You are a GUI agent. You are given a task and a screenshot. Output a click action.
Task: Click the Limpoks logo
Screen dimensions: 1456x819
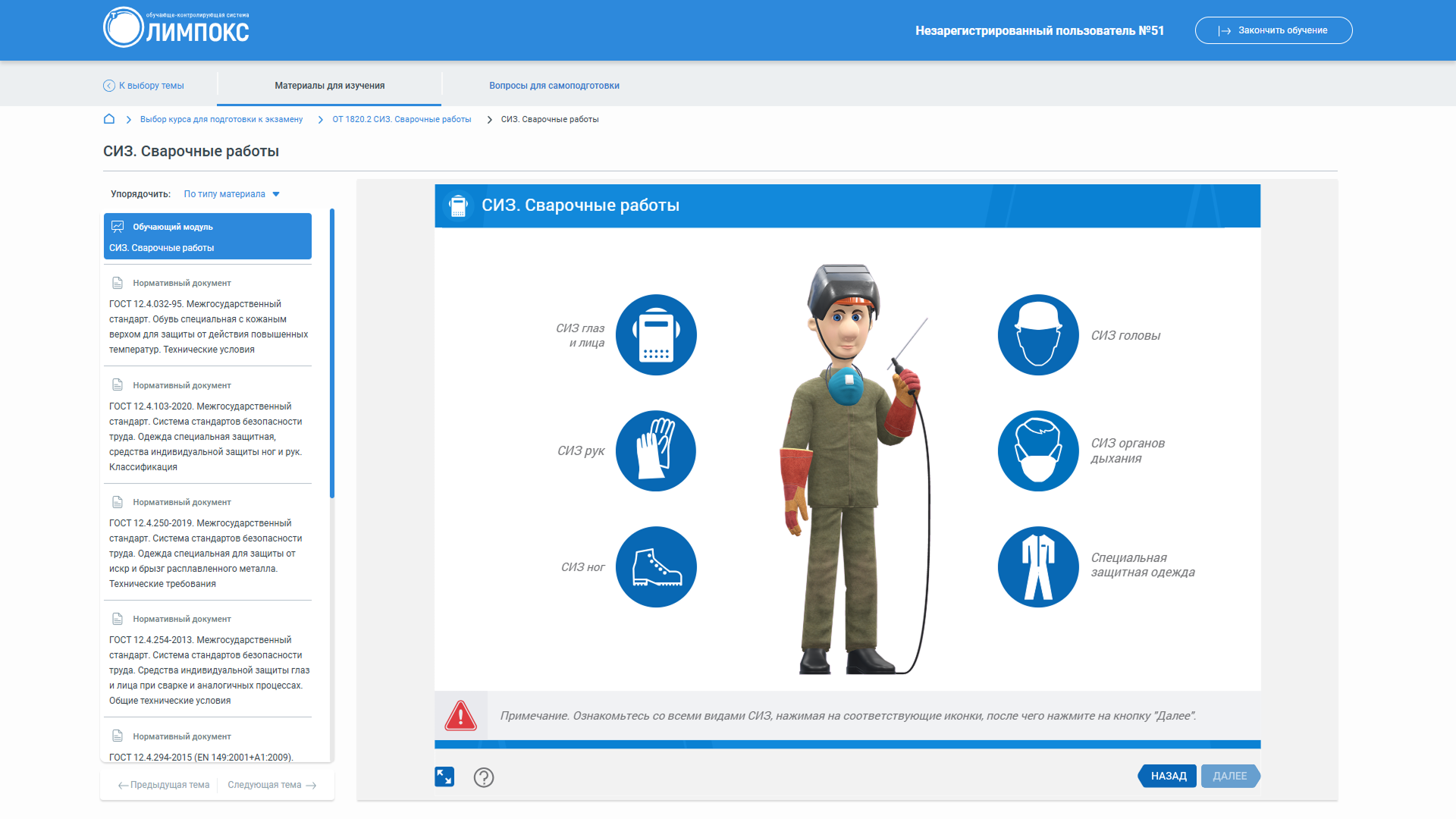point(177,28)
